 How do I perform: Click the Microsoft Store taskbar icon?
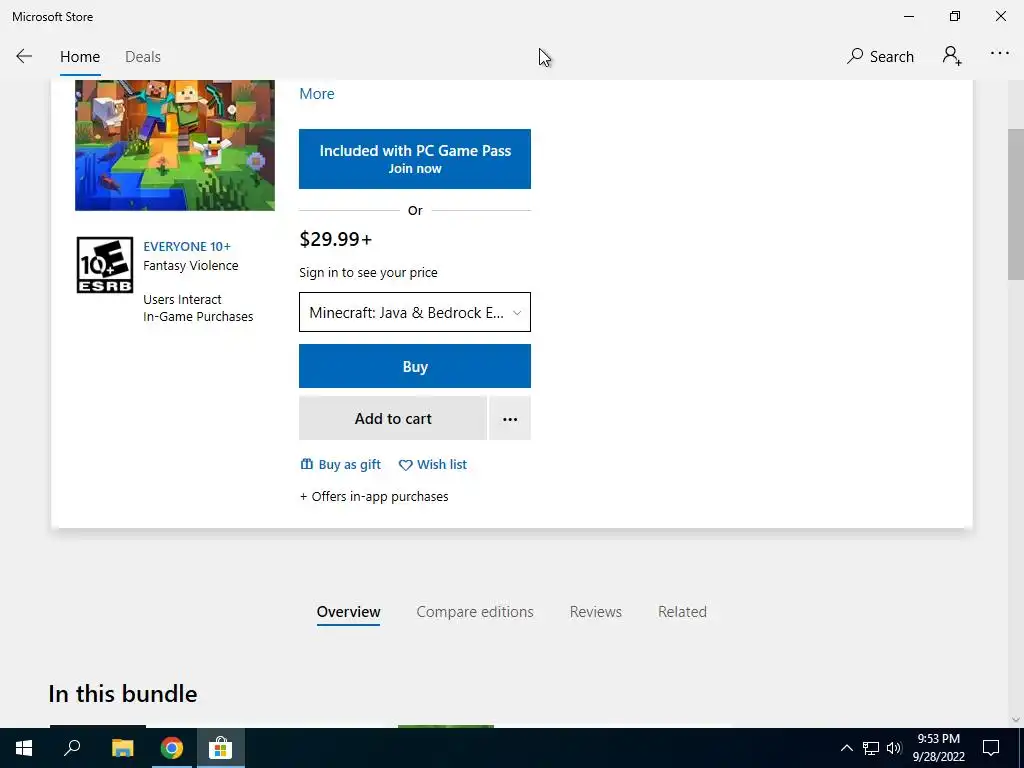[x=221, y=748]
